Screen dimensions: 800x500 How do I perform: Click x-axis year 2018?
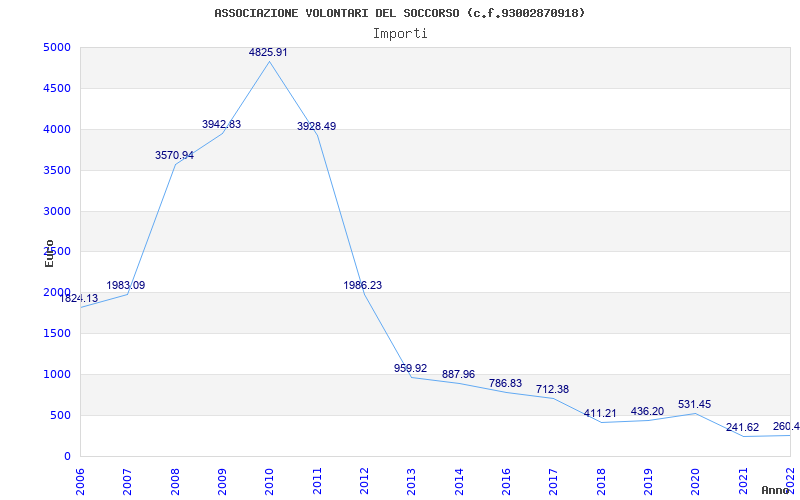pos(600,480)
